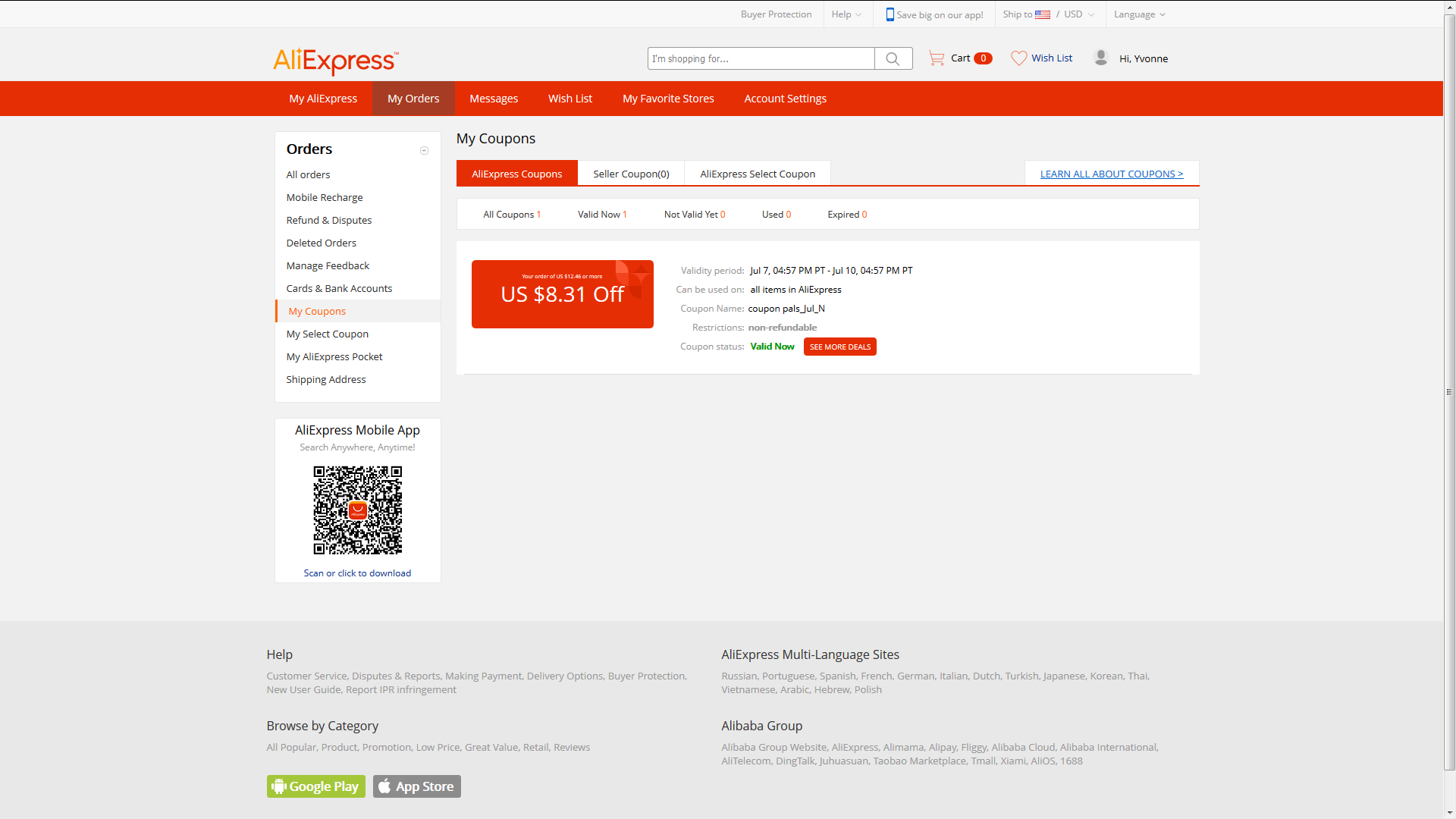
Task: Expand the Help dropdown
Action: (846, 14)
